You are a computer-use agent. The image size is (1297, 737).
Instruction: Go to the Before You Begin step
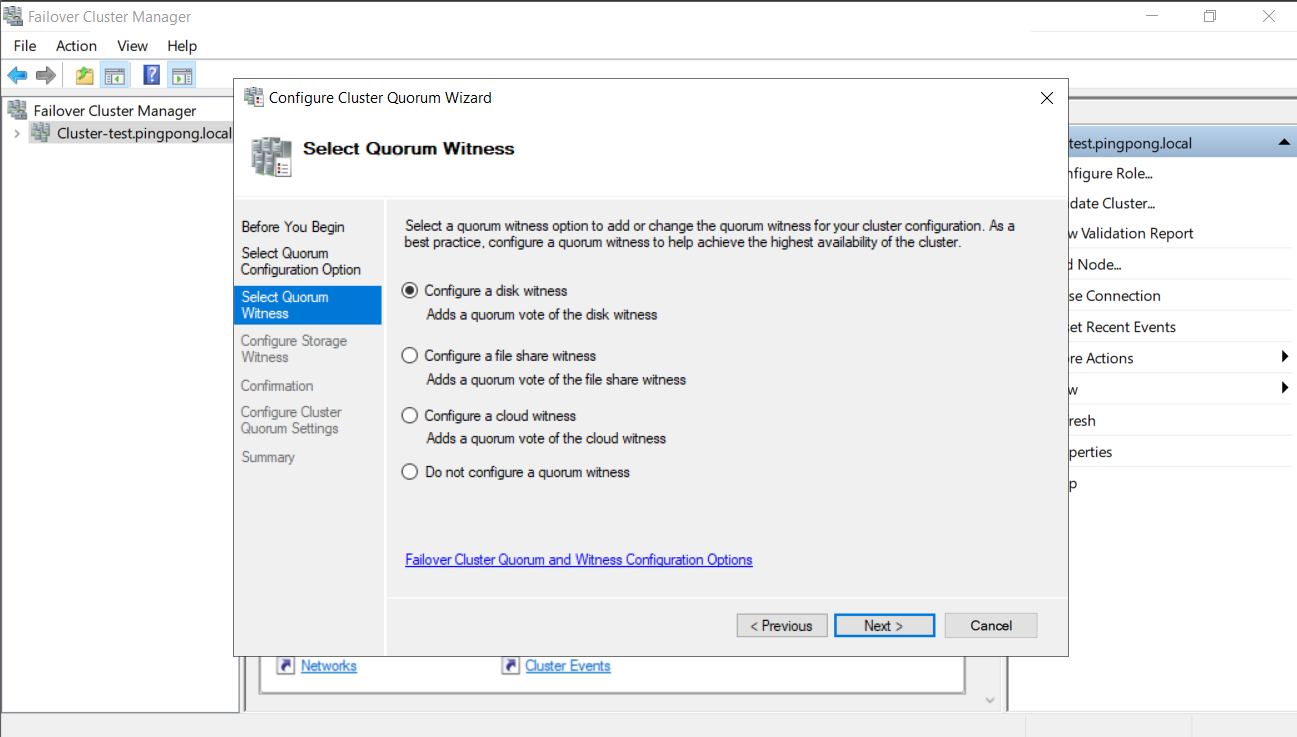pos(293,227)
